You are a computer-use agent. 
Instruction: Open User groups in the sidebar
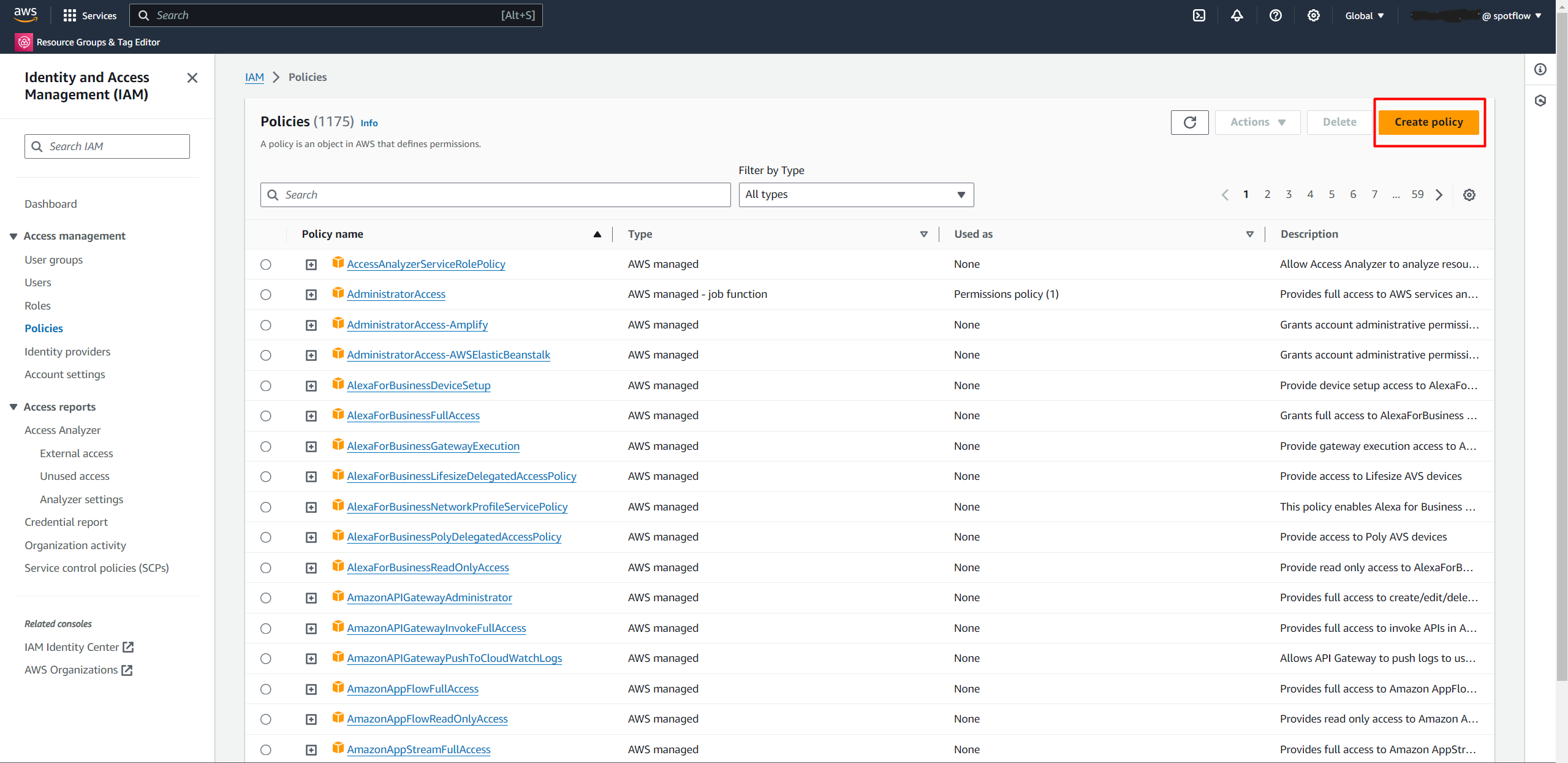coord(53,260)
